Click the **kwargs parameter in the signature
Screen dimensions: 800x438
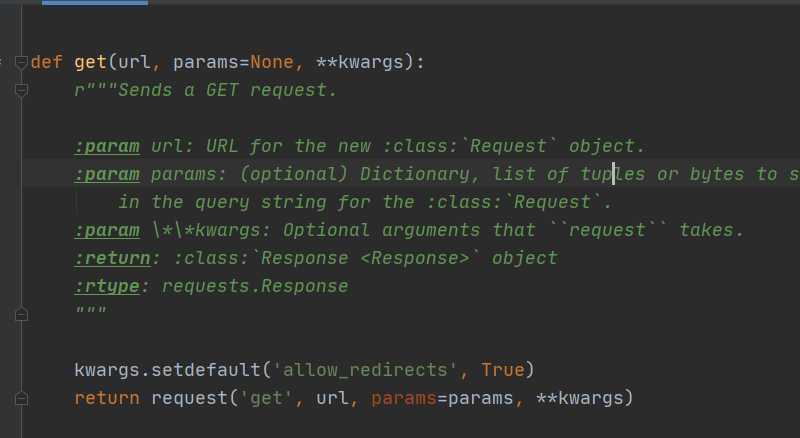point(360,62)
